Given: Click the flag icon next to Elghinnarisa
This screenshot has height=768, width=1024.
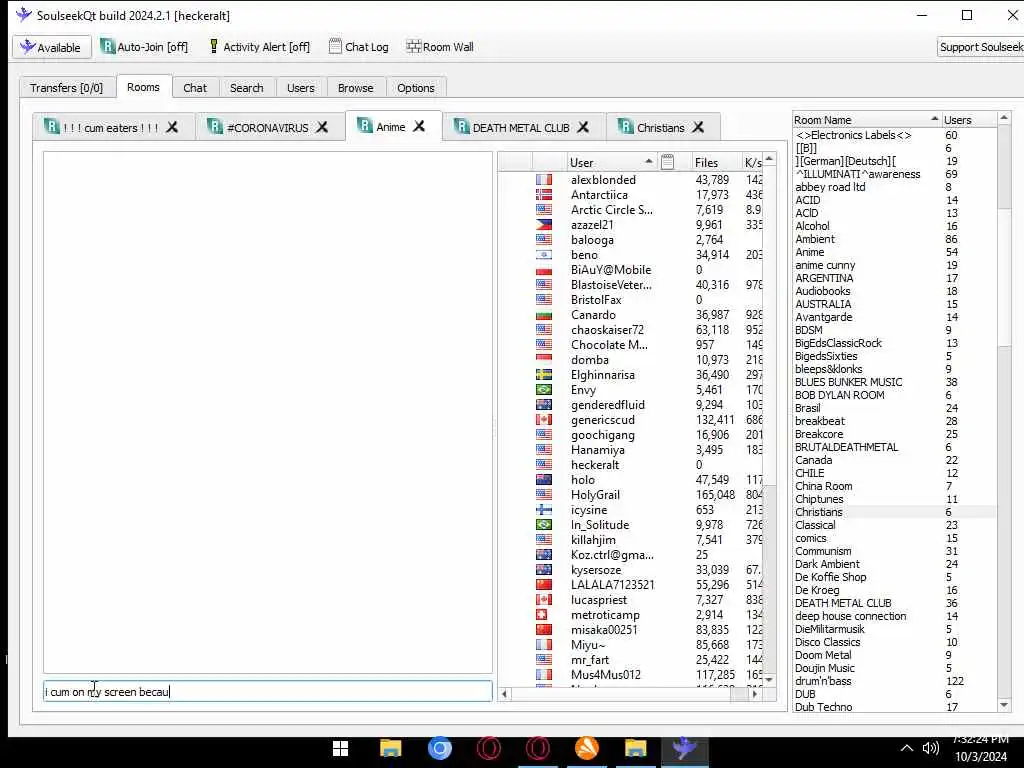Looking at the screenshot, I should point(544,375).
